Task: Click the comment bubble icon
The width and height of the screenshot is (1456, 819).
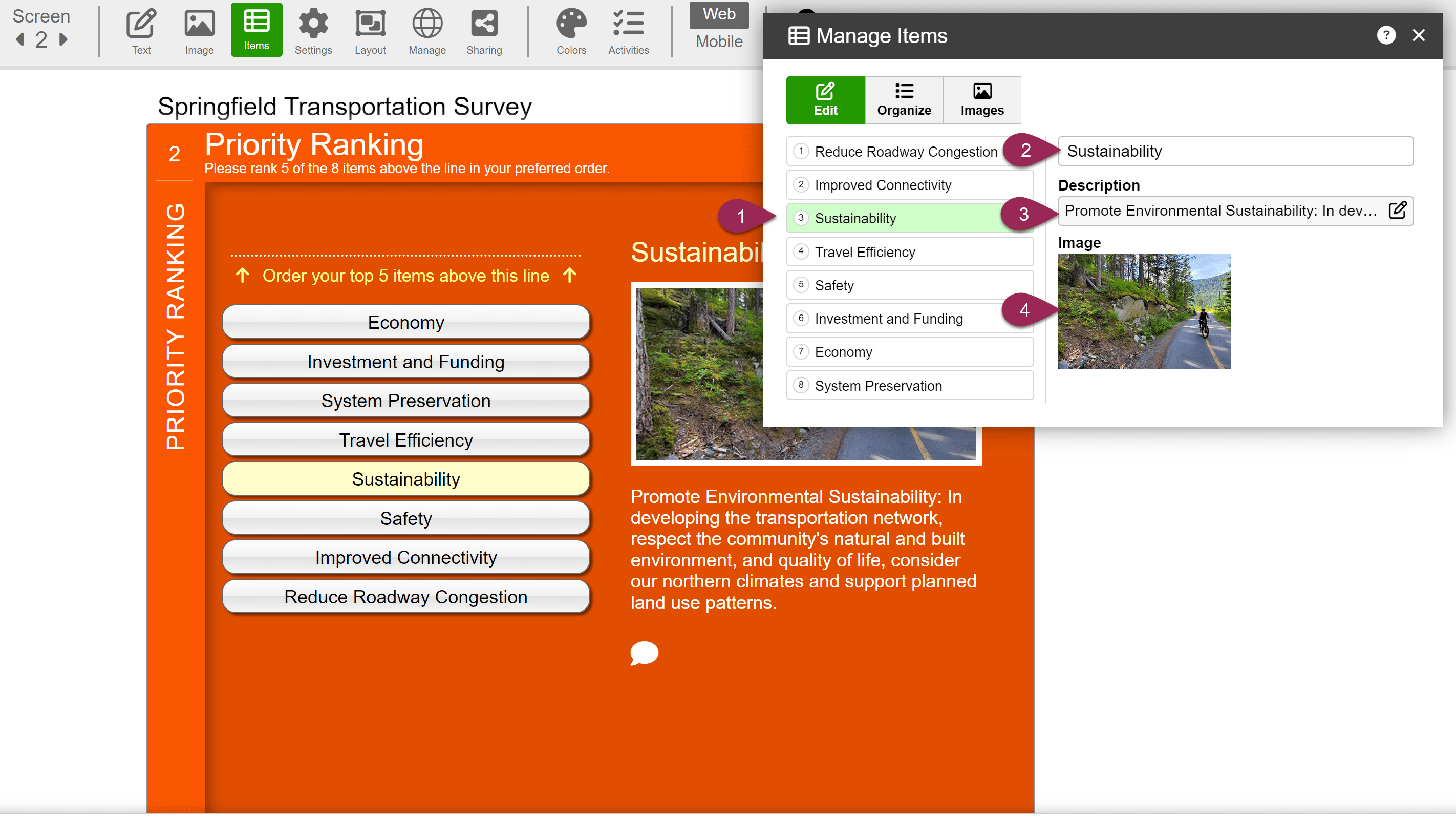Action: [645, 653]
